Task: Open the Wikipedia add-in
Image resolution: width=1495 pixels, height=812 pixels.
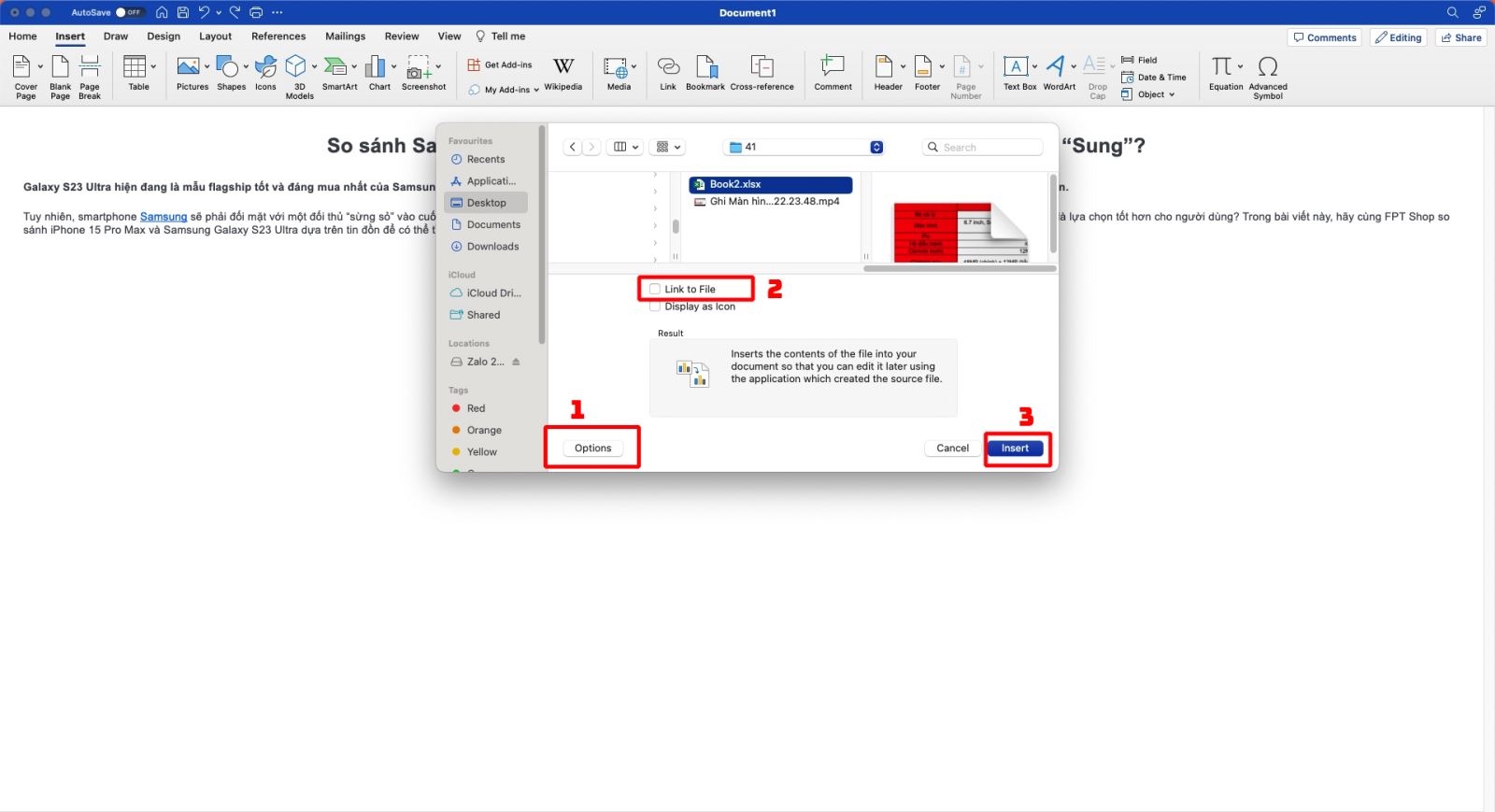Action: point(563,73)
